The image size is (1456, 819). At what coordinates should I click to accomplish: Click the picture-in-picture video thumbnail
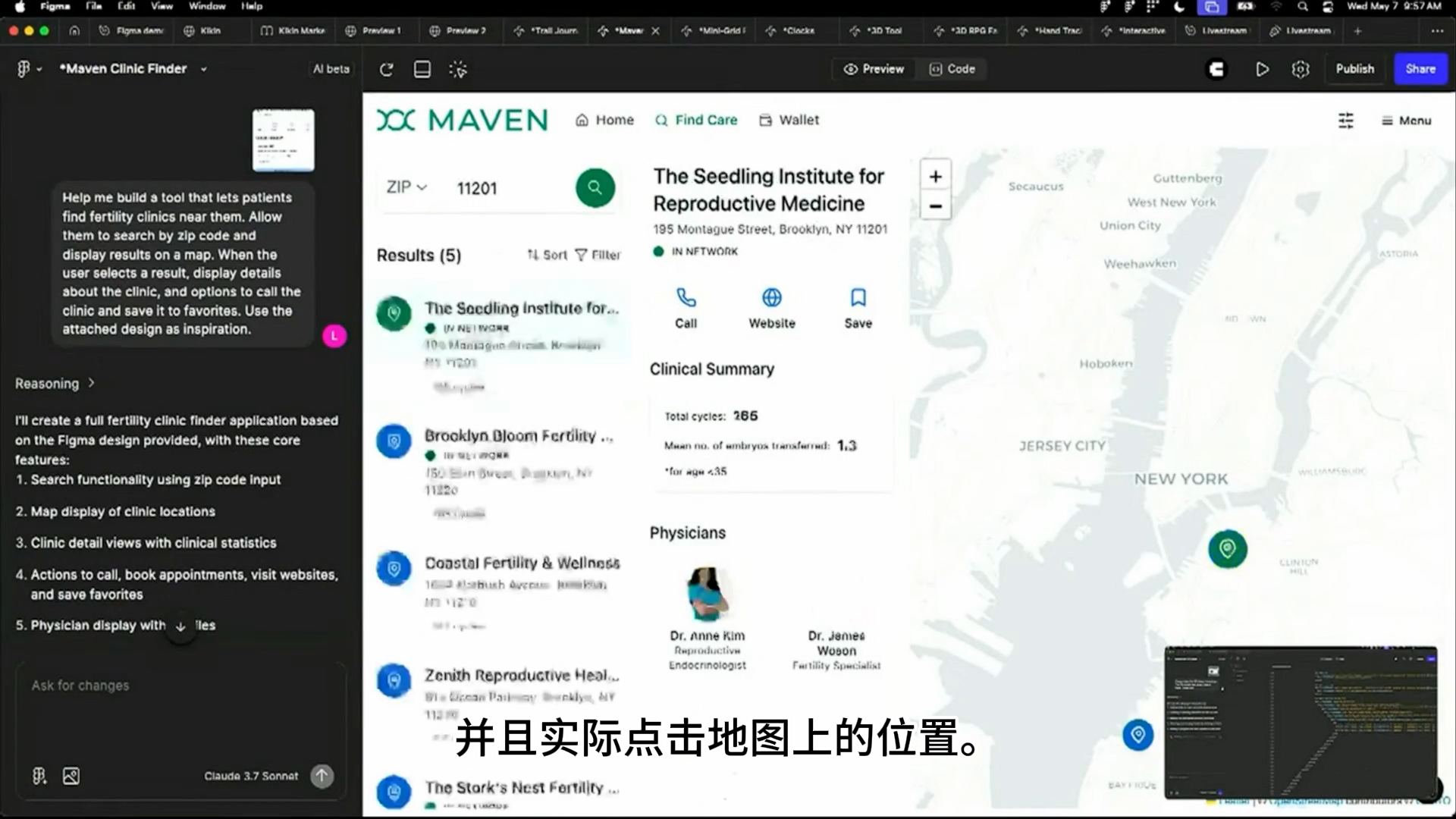point(1301,723)
